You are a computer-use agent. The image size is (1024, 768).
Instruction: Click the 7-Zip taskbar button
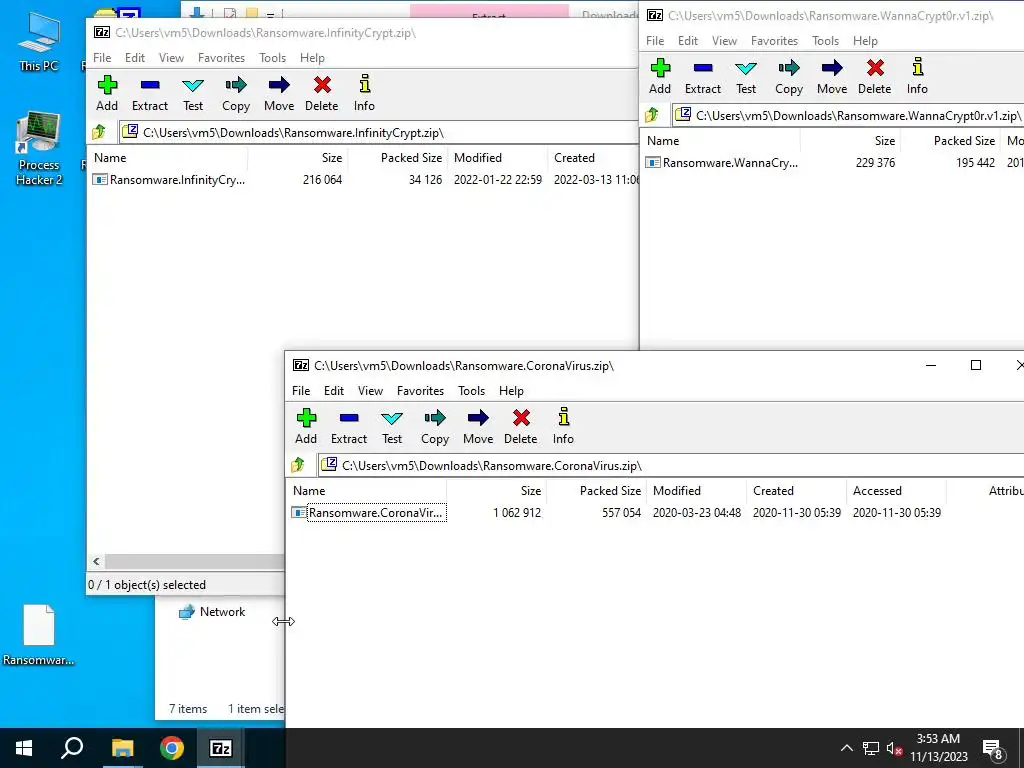tap(221, 748)
